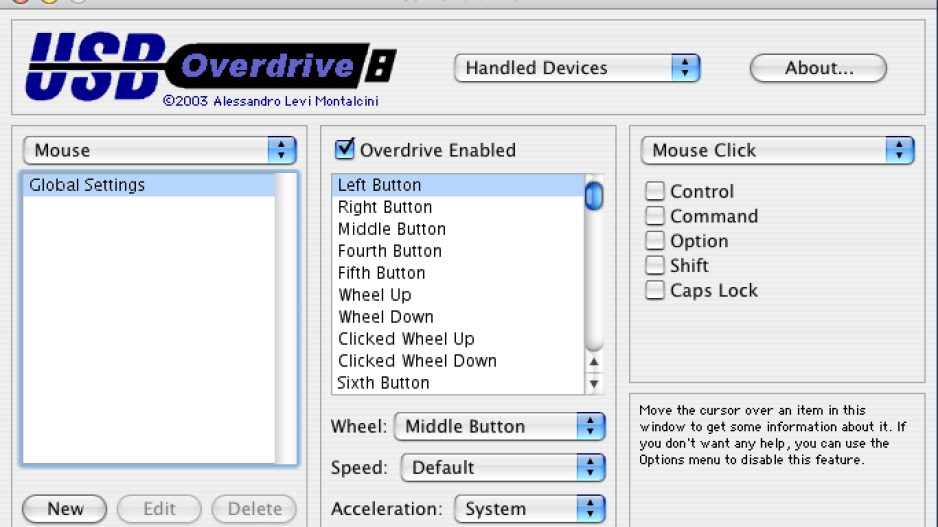Select Wheel Down in the list

(x=458, y=317)
